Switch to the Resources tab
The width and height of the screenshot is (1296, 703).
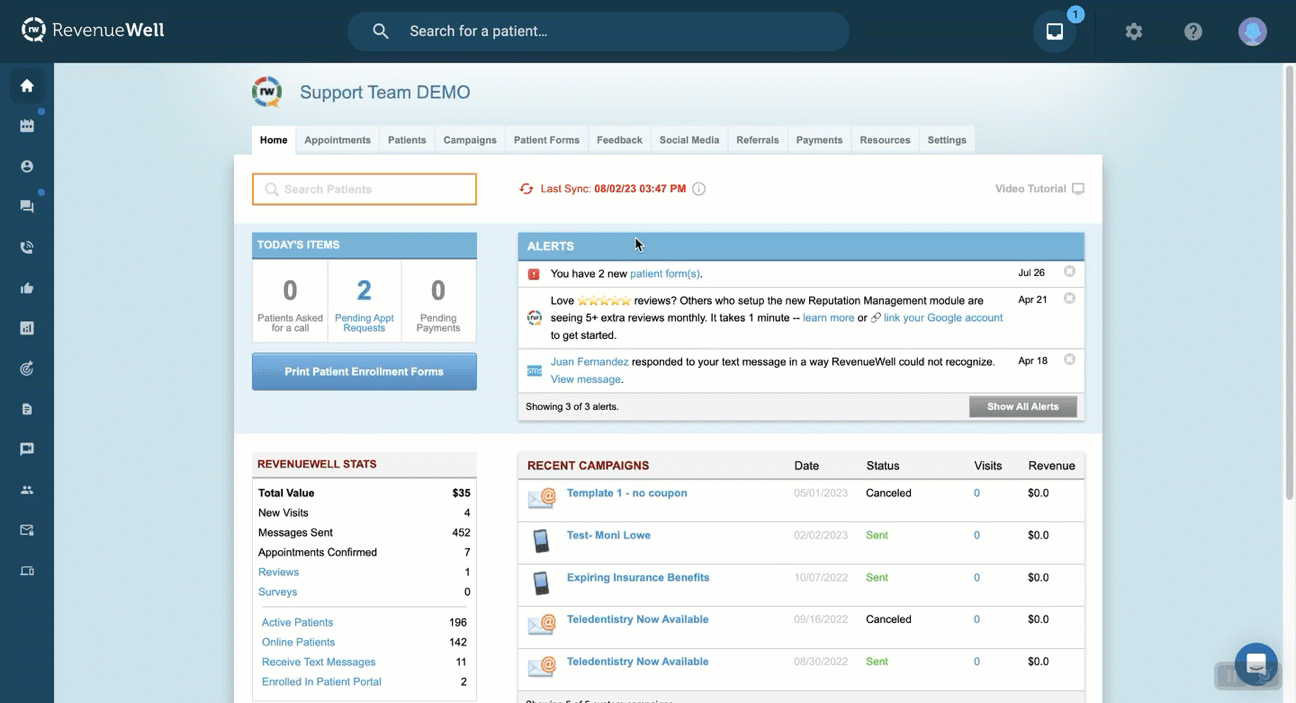(885, 140)
